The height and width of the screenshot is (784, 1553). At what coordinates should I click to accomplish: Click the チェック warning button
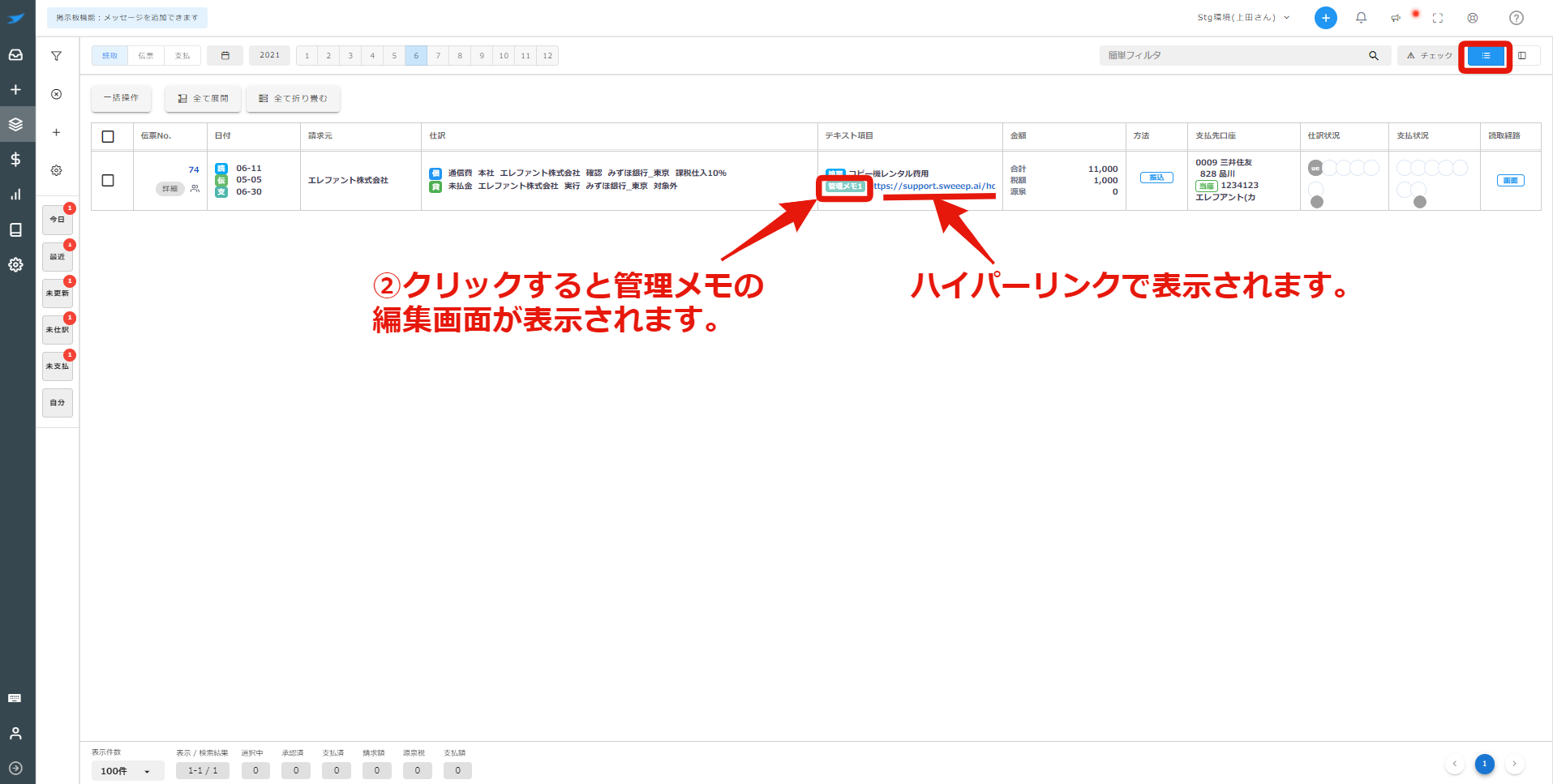pyautogui.click(x=1429, y=56)
